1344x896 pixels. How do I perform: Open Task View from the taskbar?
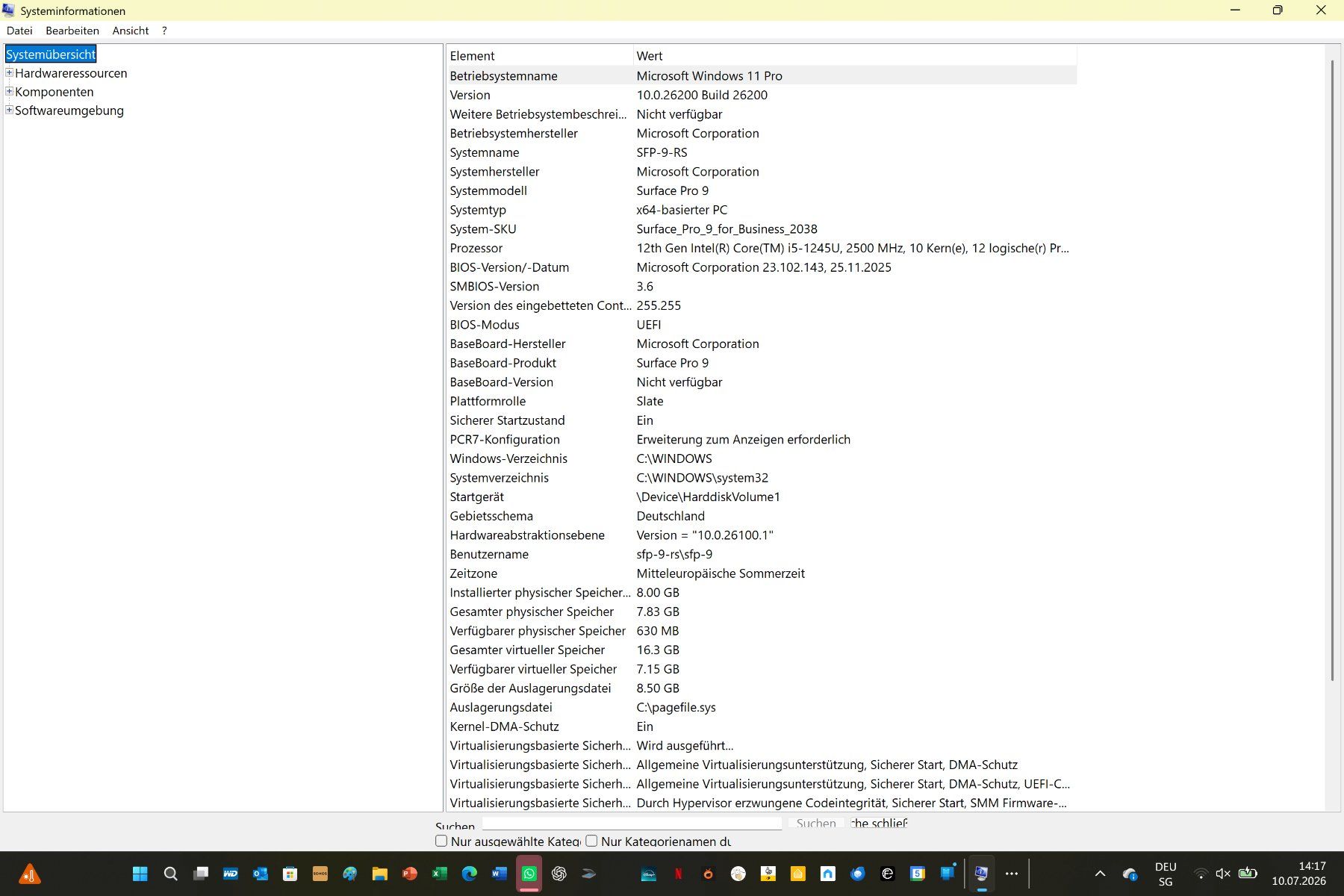[x=200, y=874]
